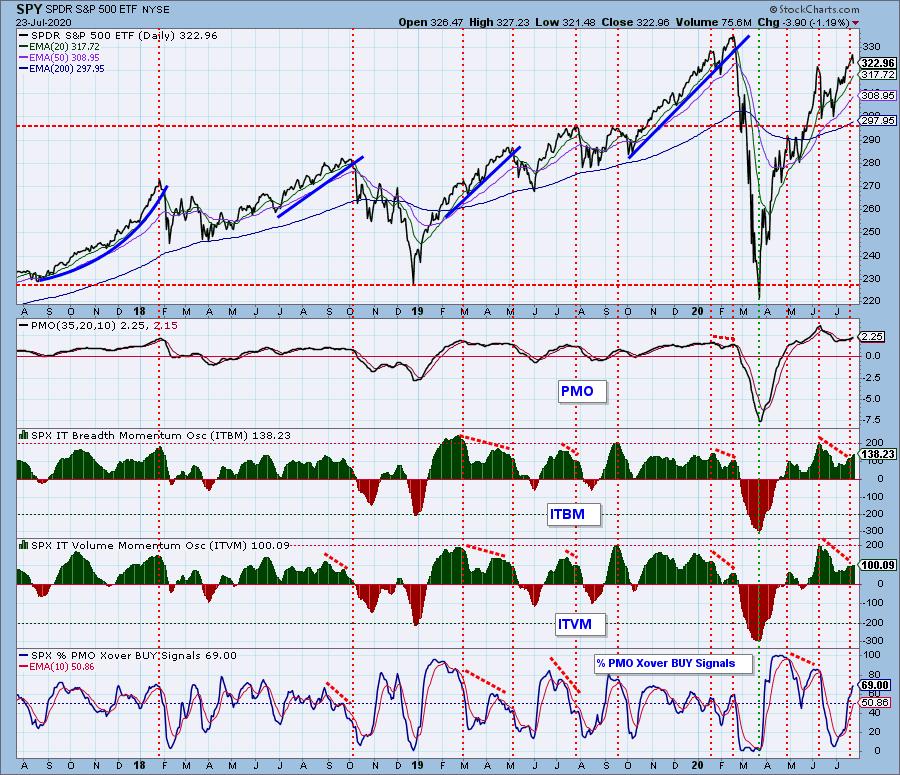The image size is (900, 775).
Task: Click the year '20' label on the bottom time axis
Action: [x=697, y=766]
